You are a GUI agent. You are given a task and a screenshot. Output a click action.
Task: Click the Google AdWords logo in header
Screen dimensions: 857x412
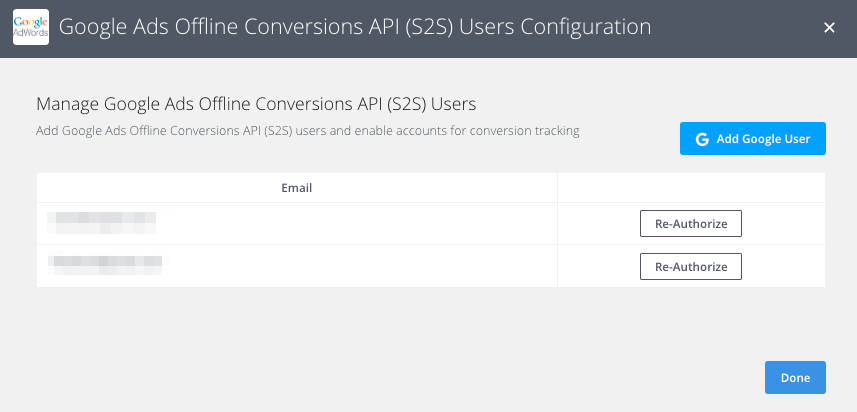[x=31, y=27]
